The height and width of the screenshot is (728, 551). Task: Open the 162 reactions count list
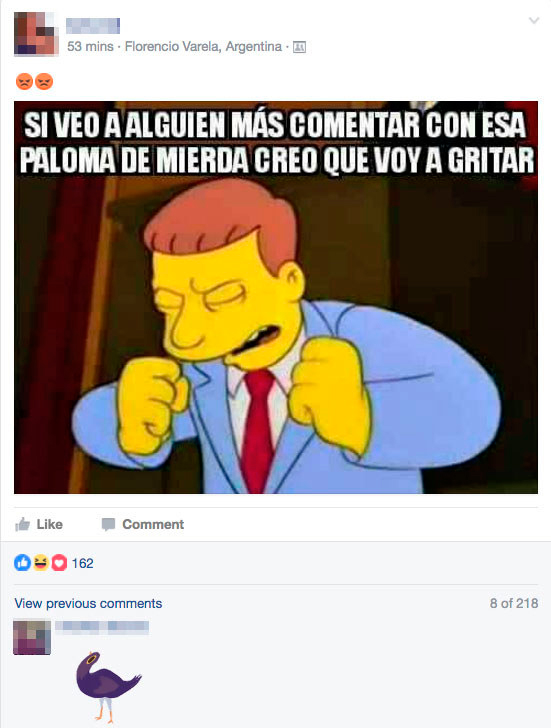click(83, 563)
